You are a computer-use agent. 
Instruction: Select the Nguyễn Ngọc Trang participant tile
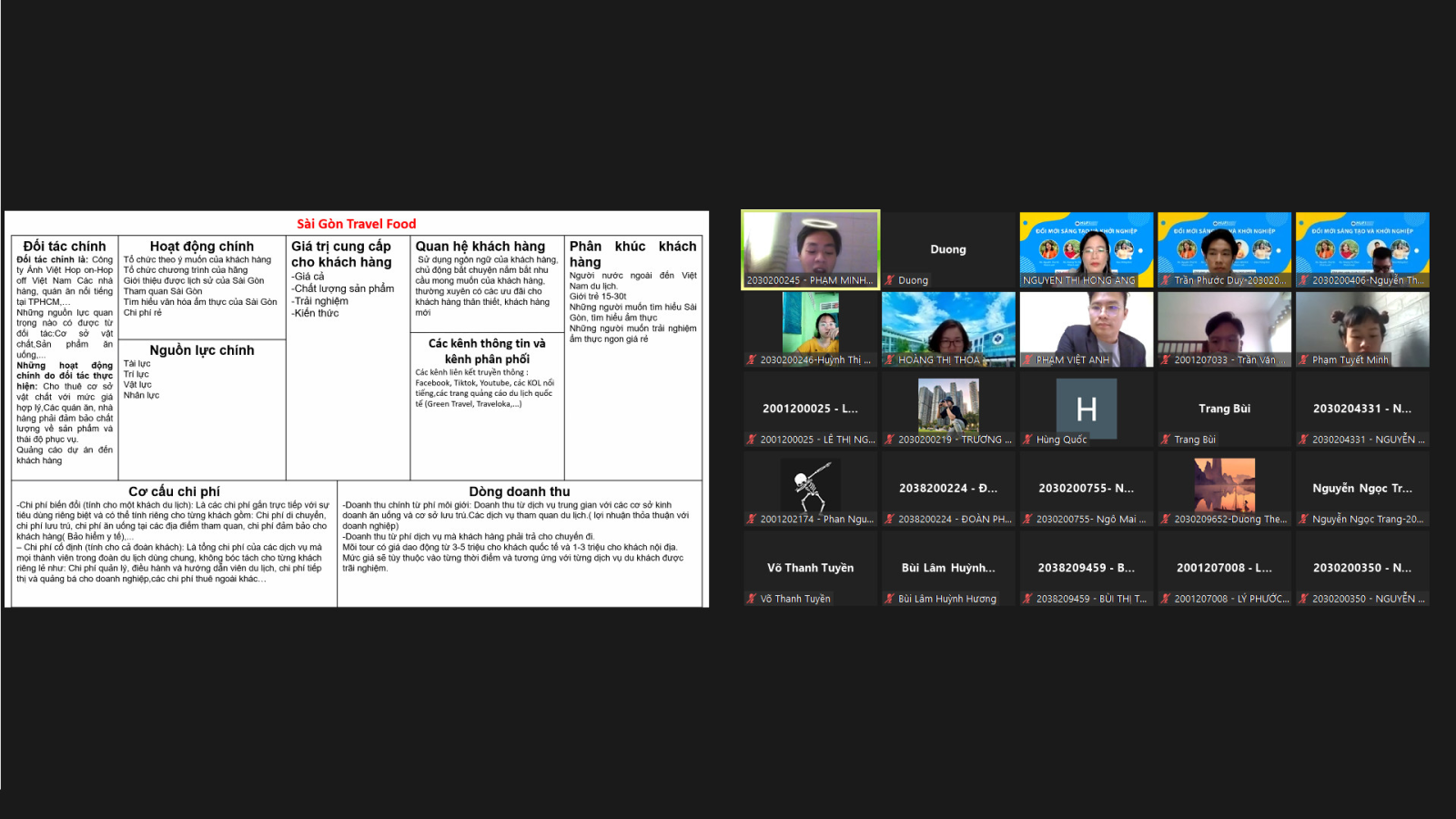click(1362, 489)
